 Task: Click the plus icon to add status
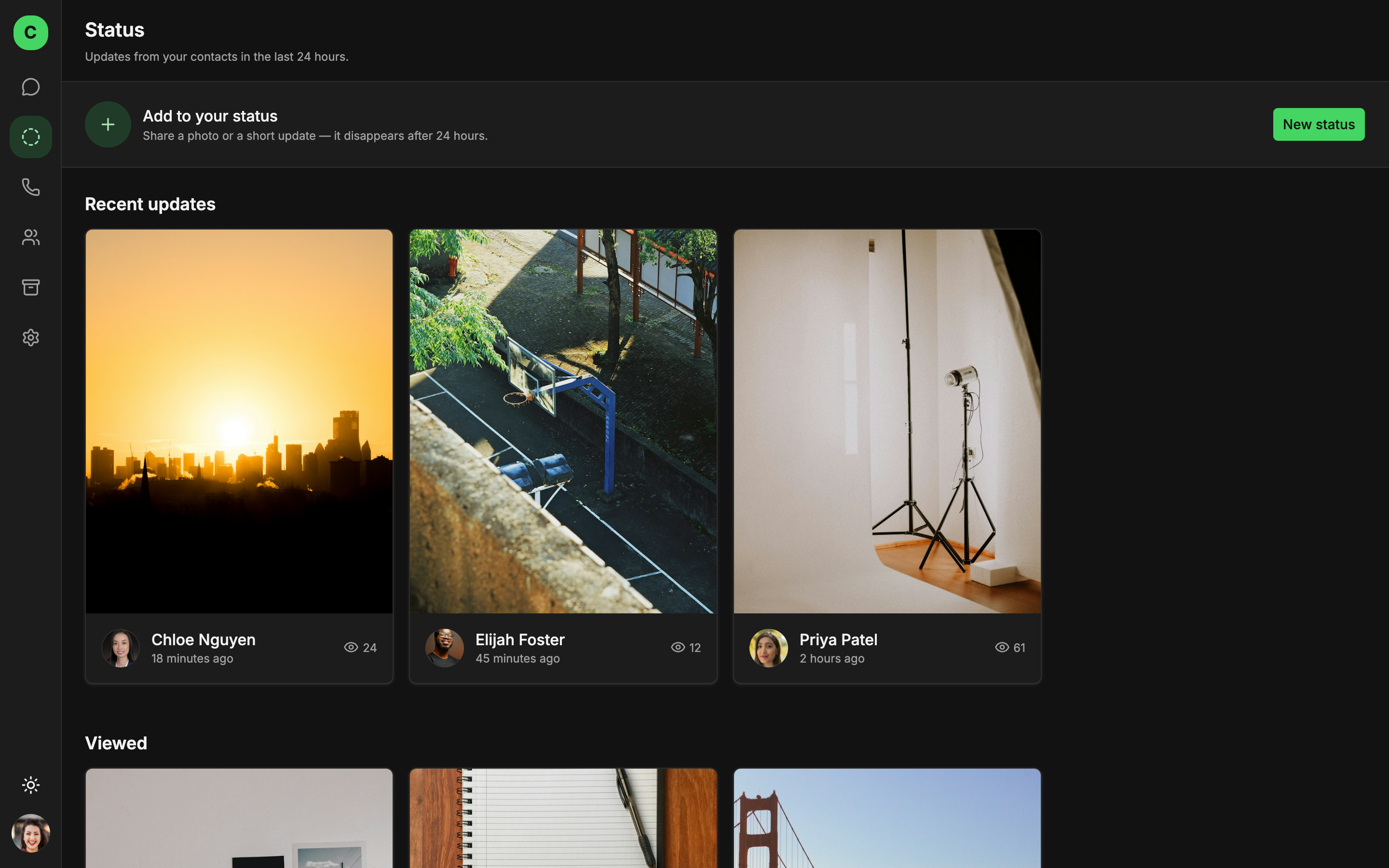pos(108,124)
